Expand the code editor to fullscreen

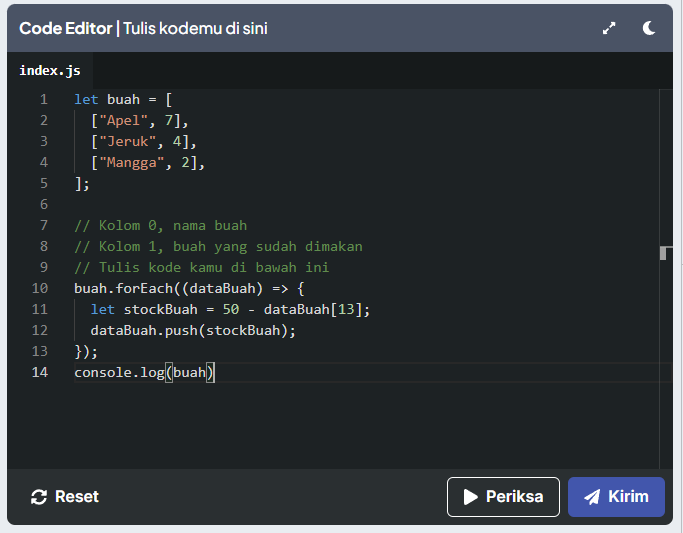coord(609,29)
